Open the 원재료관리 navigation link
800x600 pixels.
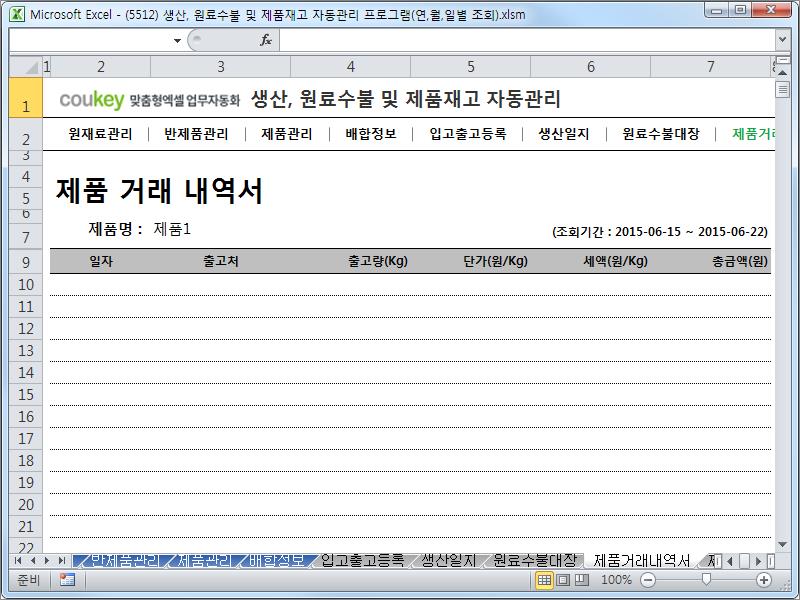(101, 134)
